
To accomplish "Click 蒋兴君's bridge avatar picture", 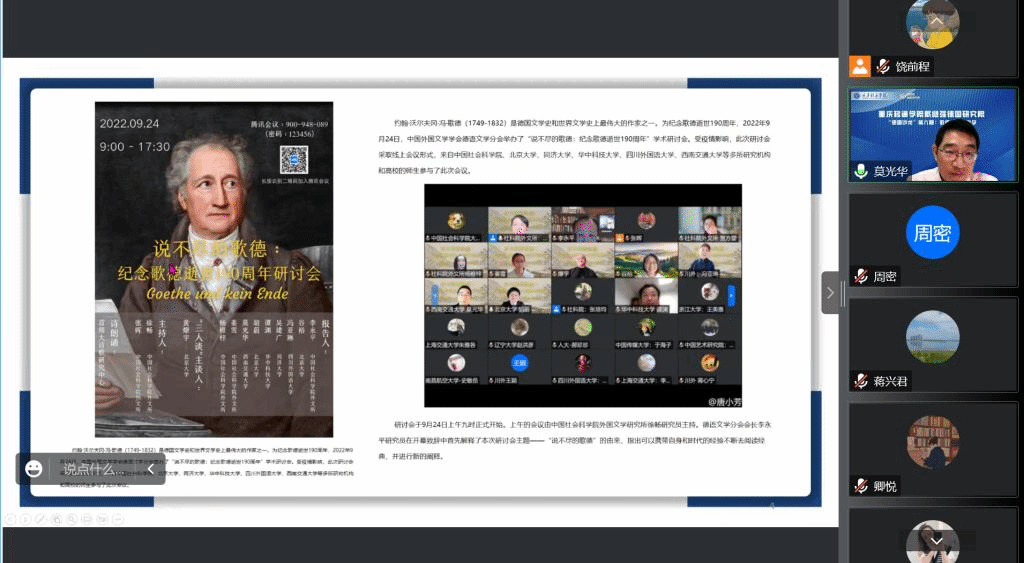I will pos(933,337).
